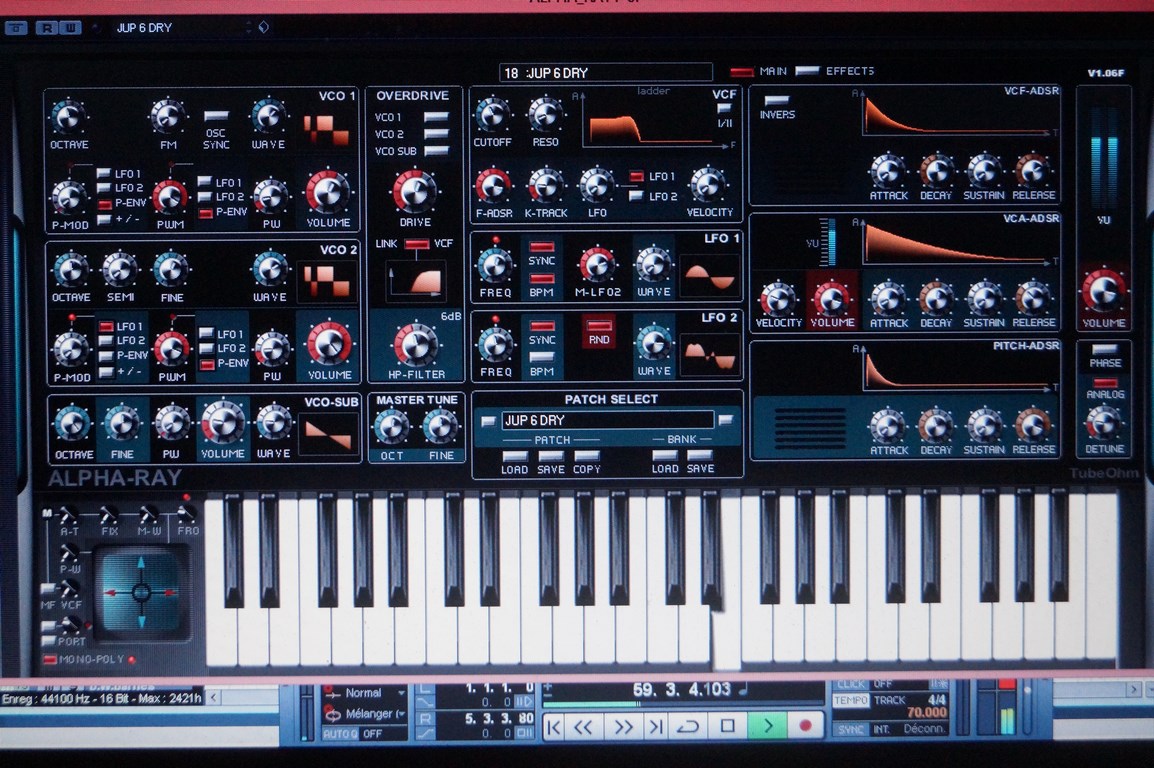Click the HP-FILTER knob

click(x=416, y=344)
